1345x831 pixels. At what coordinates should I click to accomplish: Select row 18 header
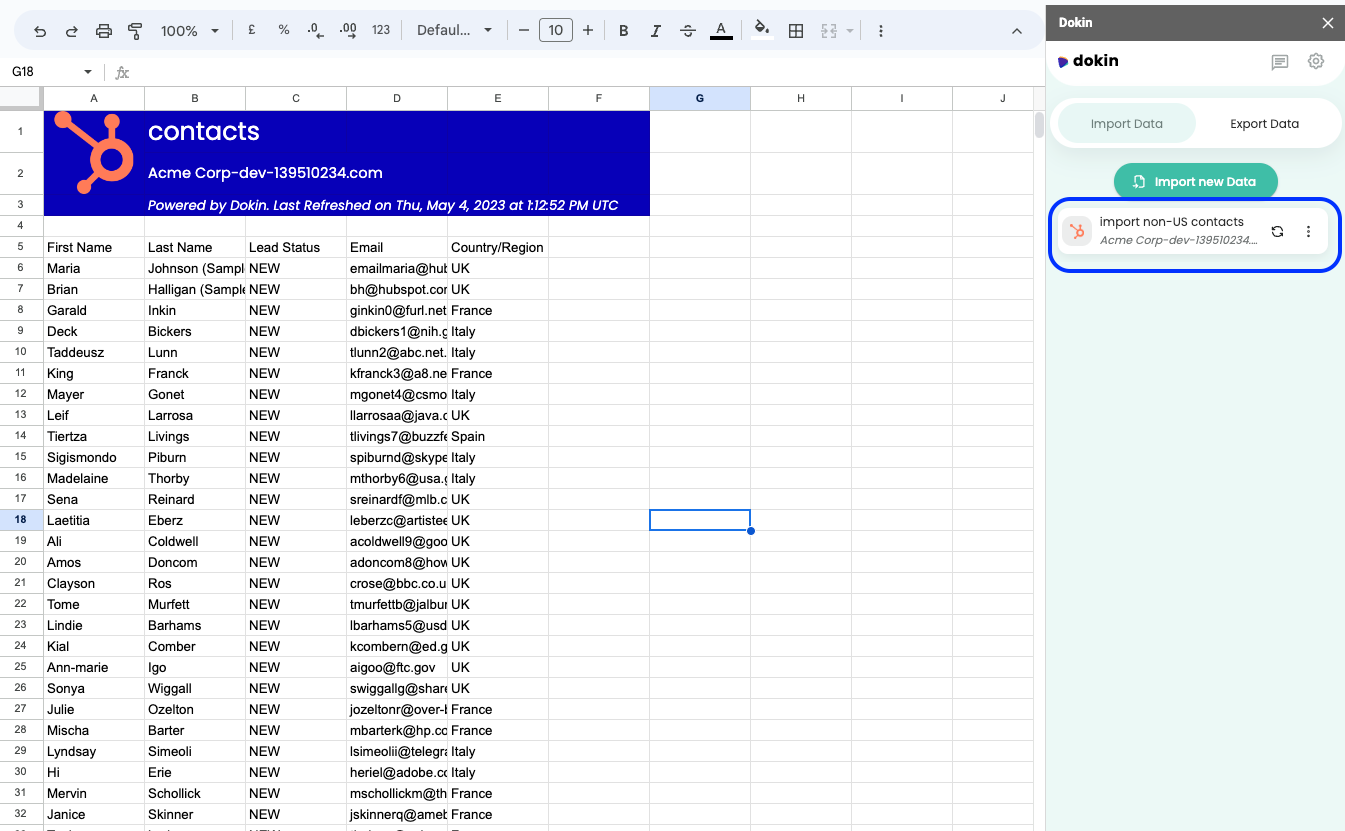(x=21, y=520)
